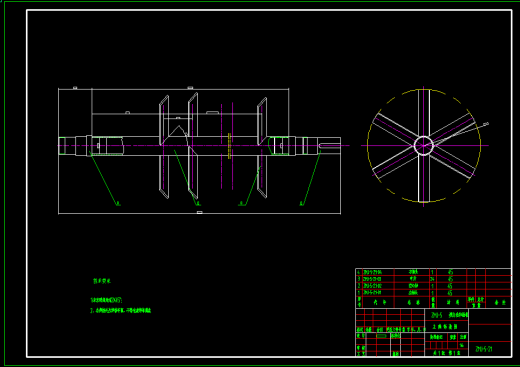Click row 4 of the parts list table
The height and width of the screenshot is (367, 520).
433,272
